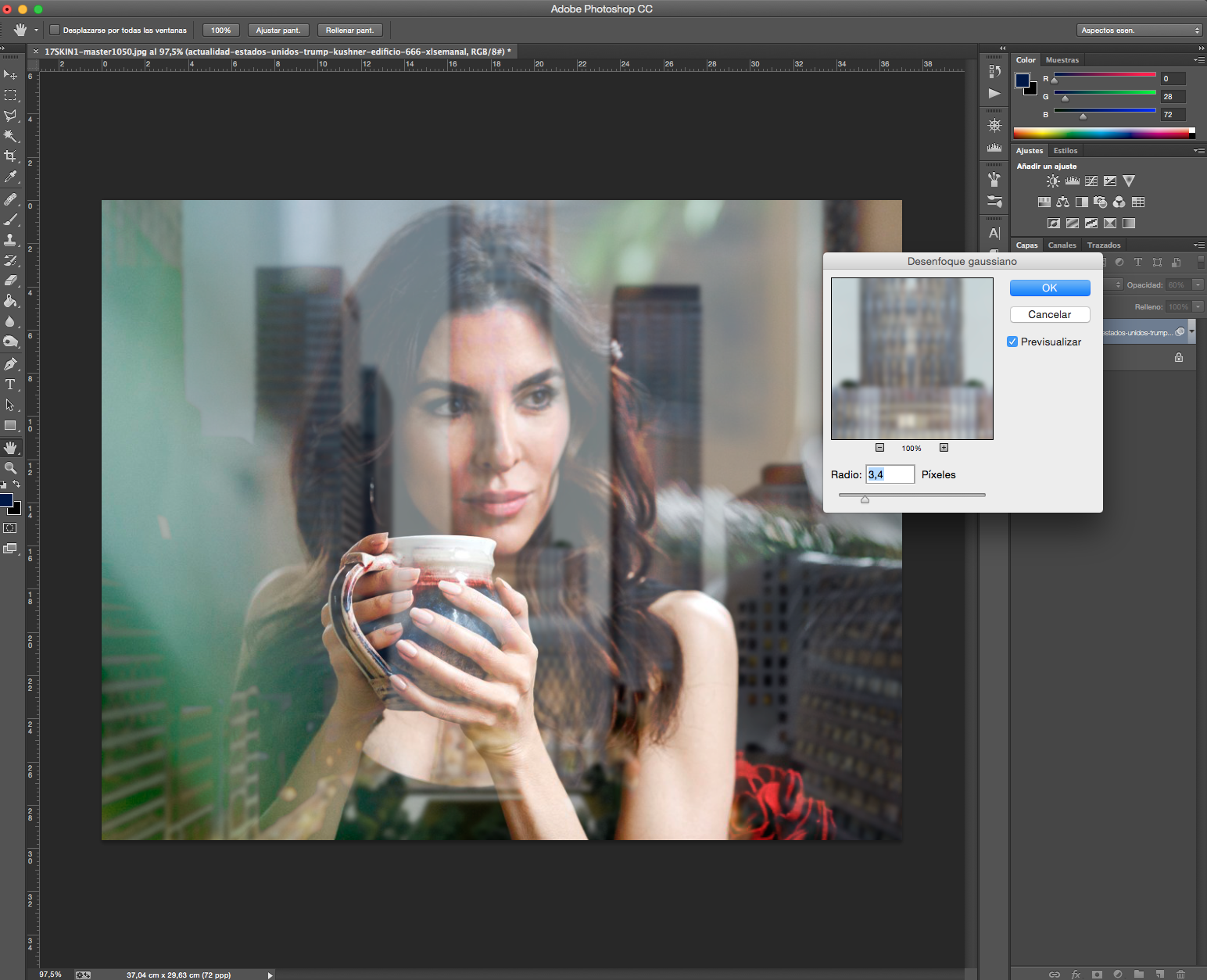Toggle the type layer filter icon
The height and width of the screenshot is (980, 1207).
1138,263
